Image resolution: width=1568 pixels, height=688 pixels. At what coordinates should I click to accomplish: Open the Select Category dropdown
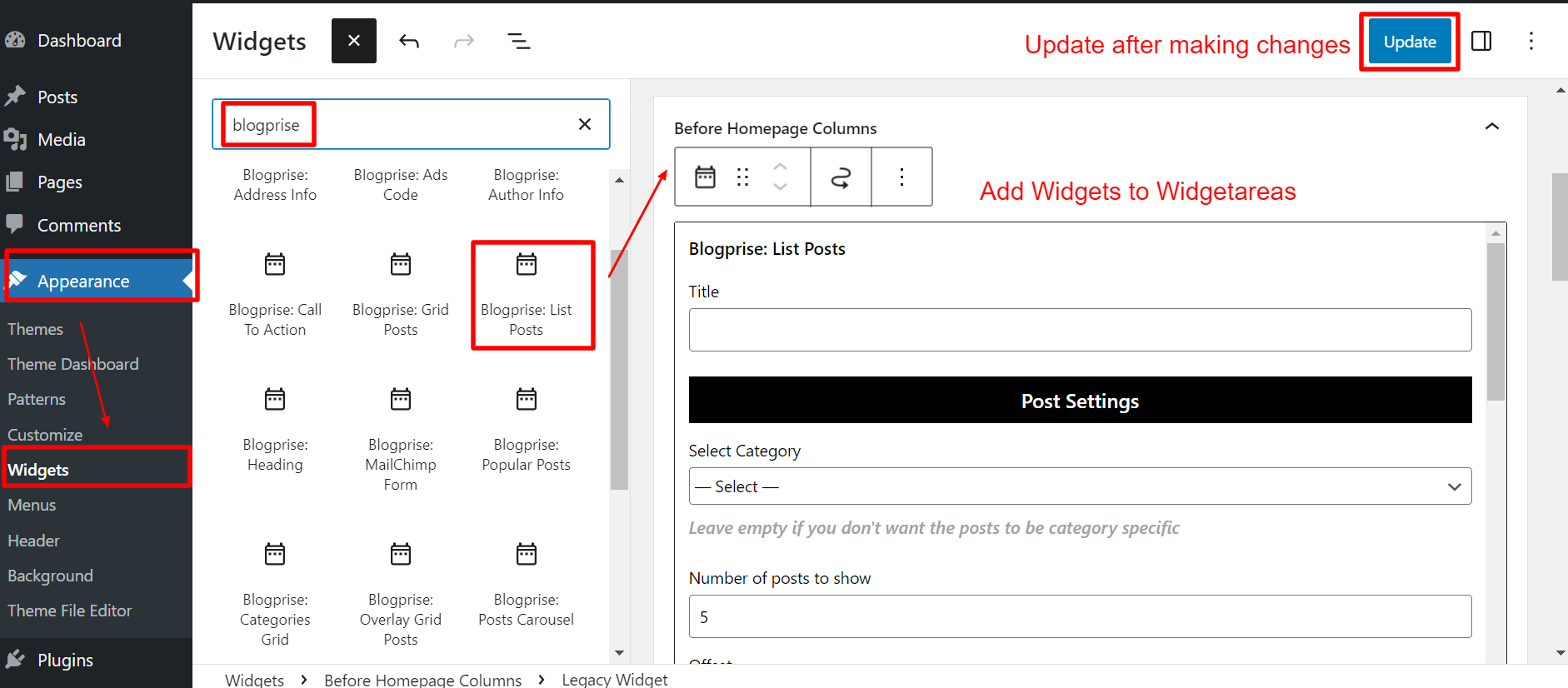click(1080, 486)
